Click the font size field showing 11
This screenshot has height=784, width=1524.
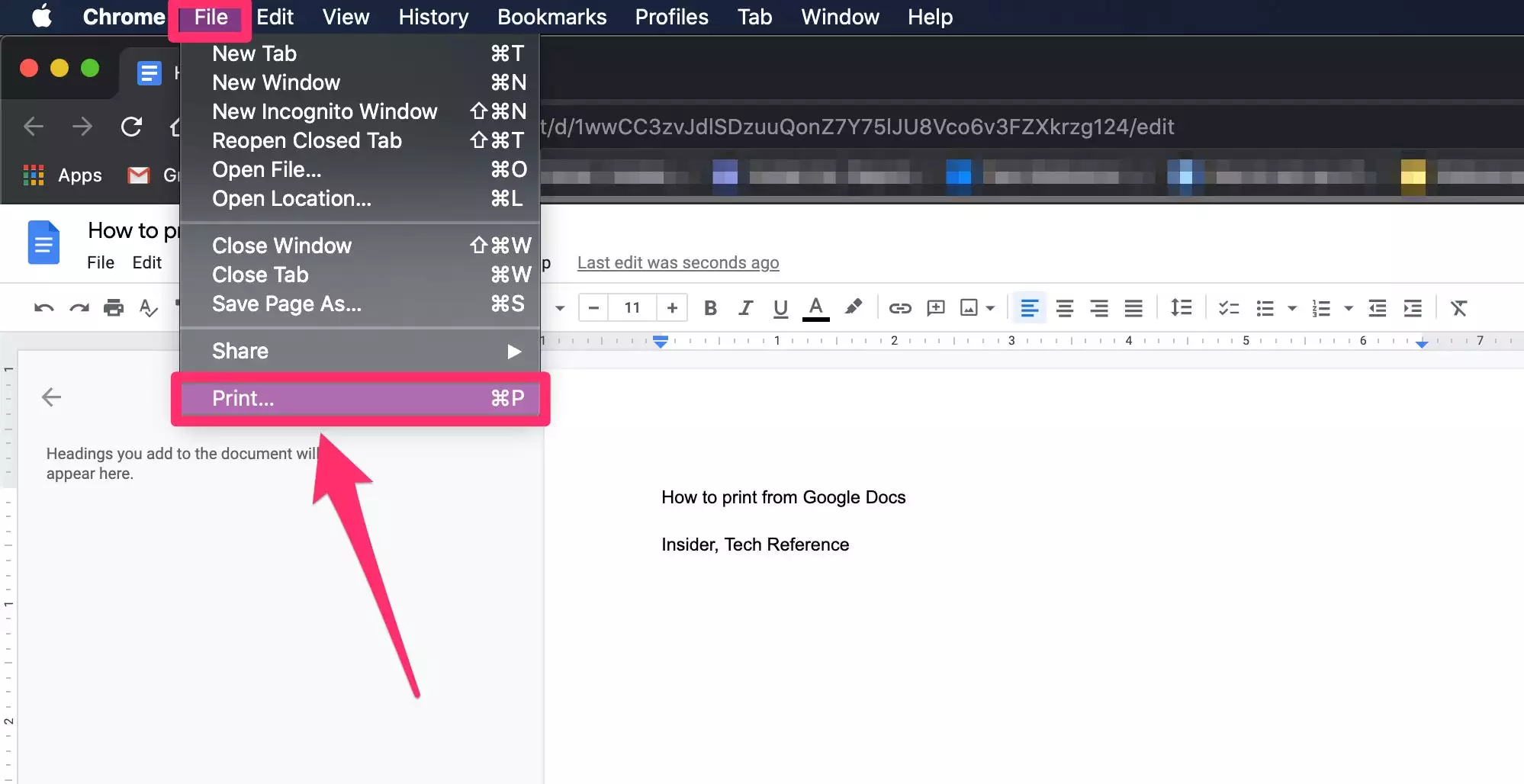[x=632, y=308]
